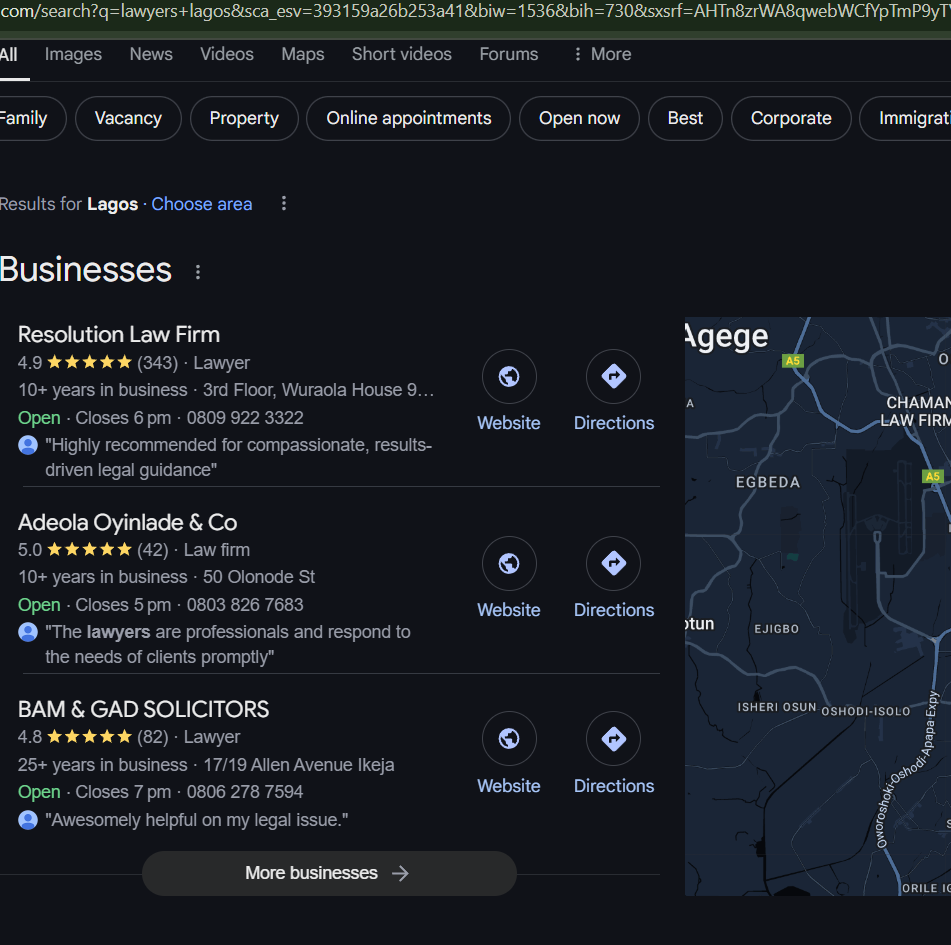Click phone number 0803 826 7683
This screenshot has height=945, width=951.
click(x=245, y=605)
